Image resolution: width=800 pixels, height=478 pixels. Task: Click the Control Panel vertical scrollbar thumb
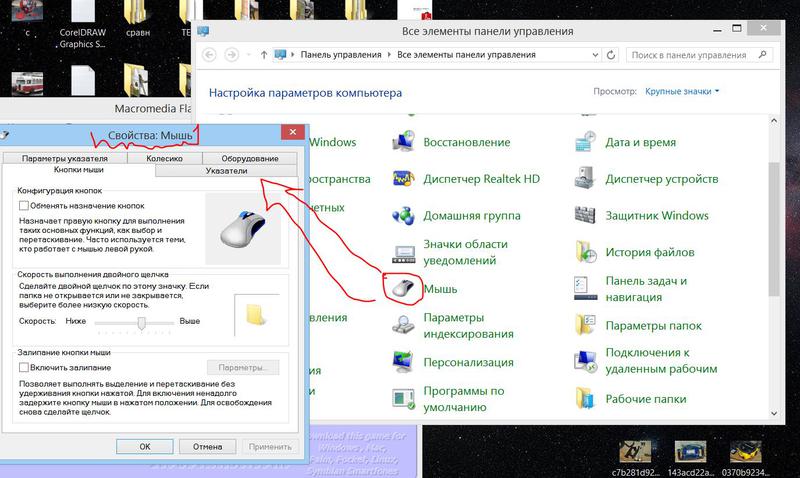[774, 229]
